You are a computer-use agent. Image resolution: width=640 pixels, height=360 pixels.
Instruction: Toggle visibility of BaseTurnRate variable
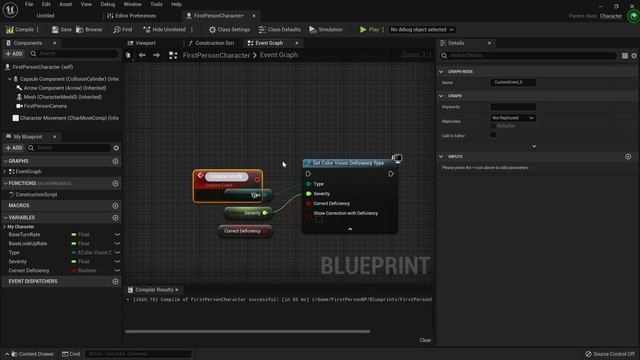[x=117, y=234]
